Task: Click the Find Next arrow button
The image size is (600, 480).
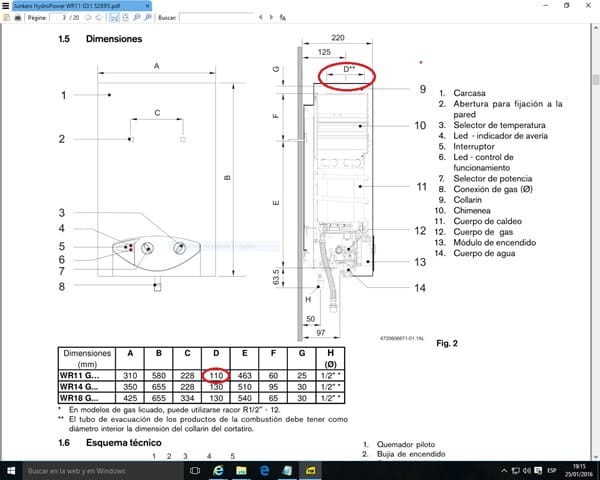Action: [x=271, y=18]
